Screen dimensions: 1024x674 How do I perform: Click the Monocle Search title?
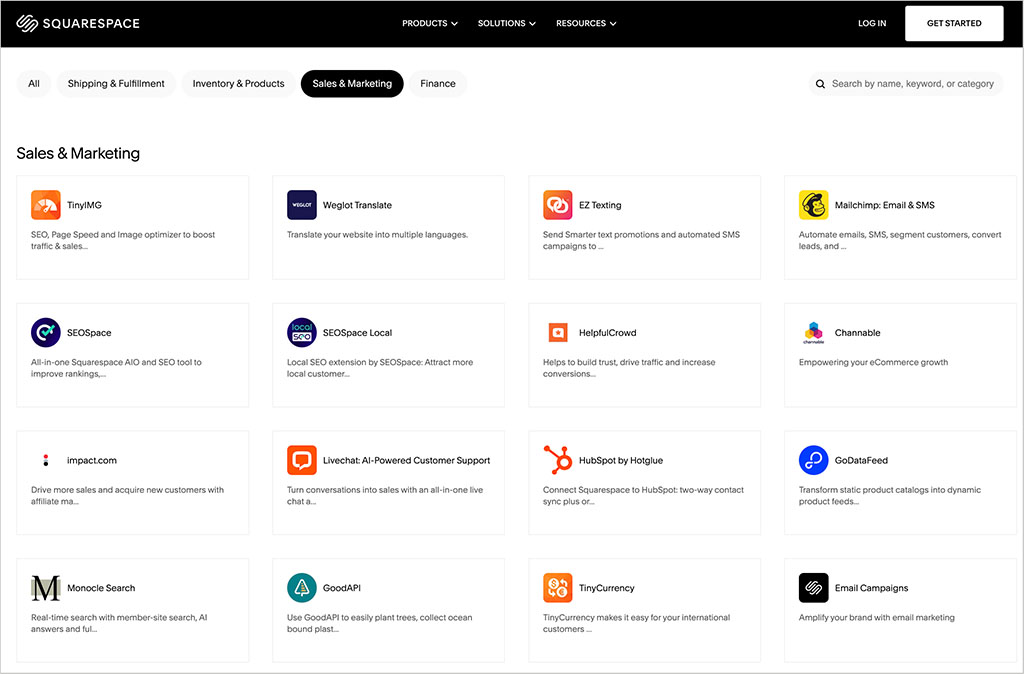click(101, 588)
